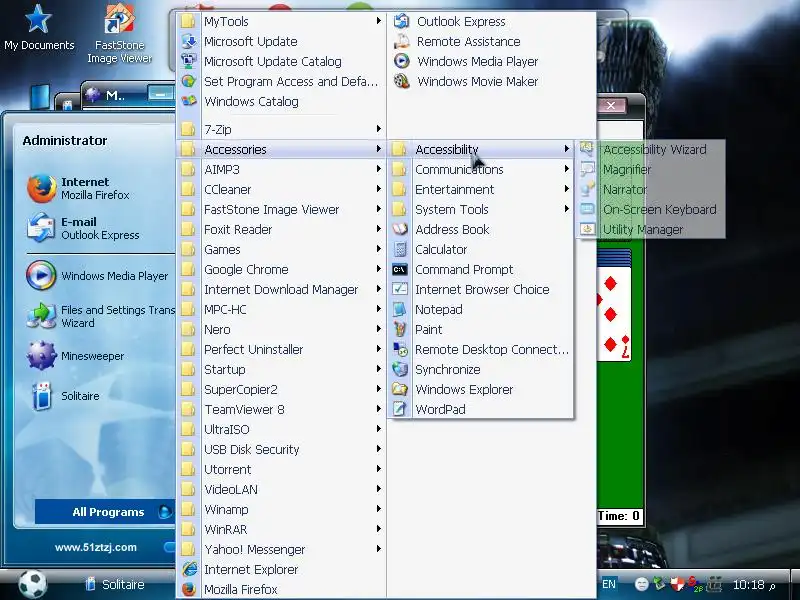Open FastStone Image Viewer desktop shortcut

pos(119,34)
